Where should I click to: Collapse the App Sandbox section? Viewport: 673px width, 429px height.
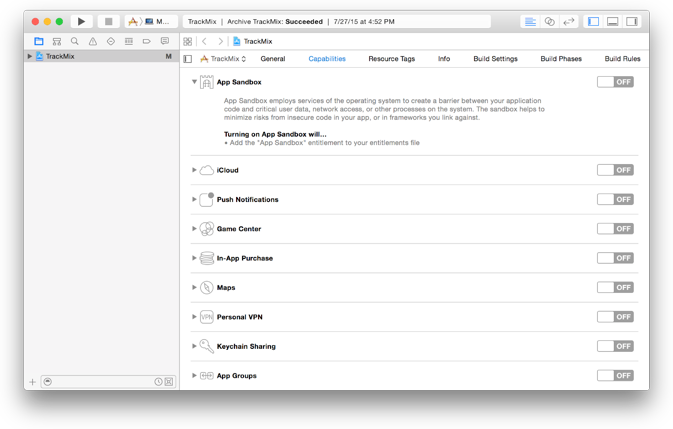(x=194, y=82)
